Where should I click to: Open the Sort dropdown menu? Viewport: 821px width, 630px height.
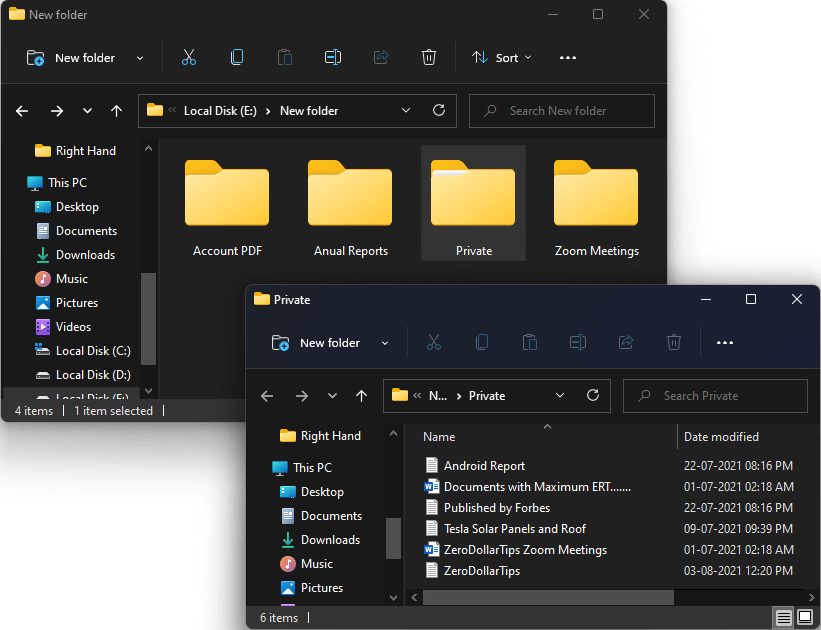pos(502,58)
